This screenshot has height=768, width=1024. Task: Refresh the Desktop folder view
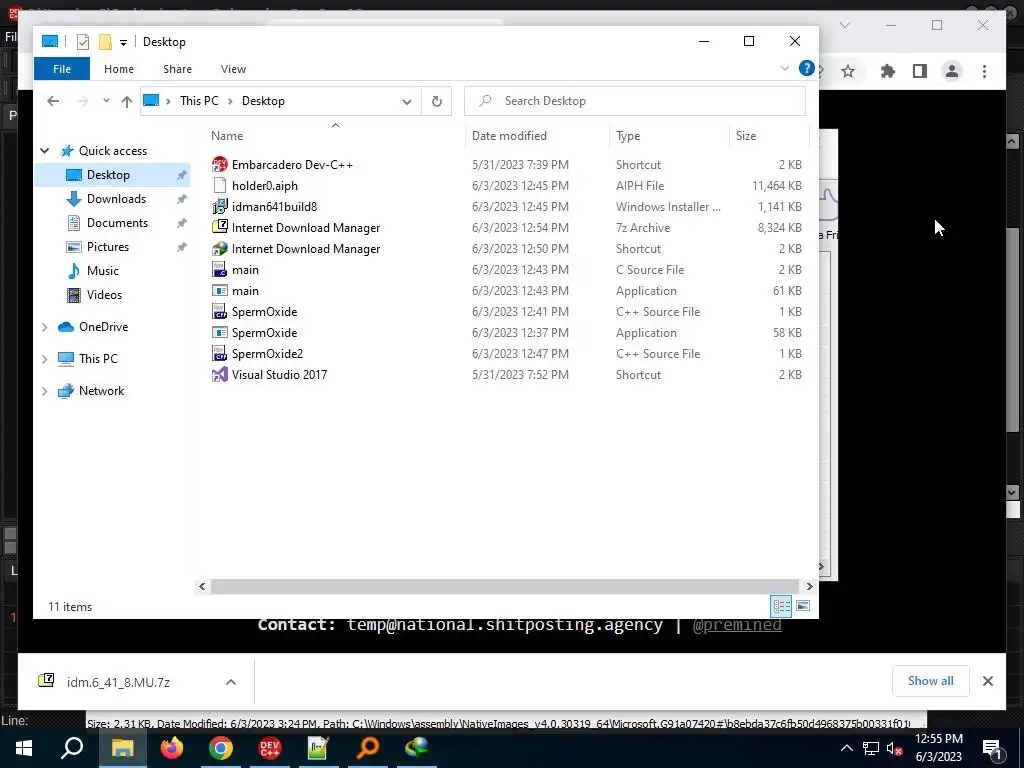437,101
